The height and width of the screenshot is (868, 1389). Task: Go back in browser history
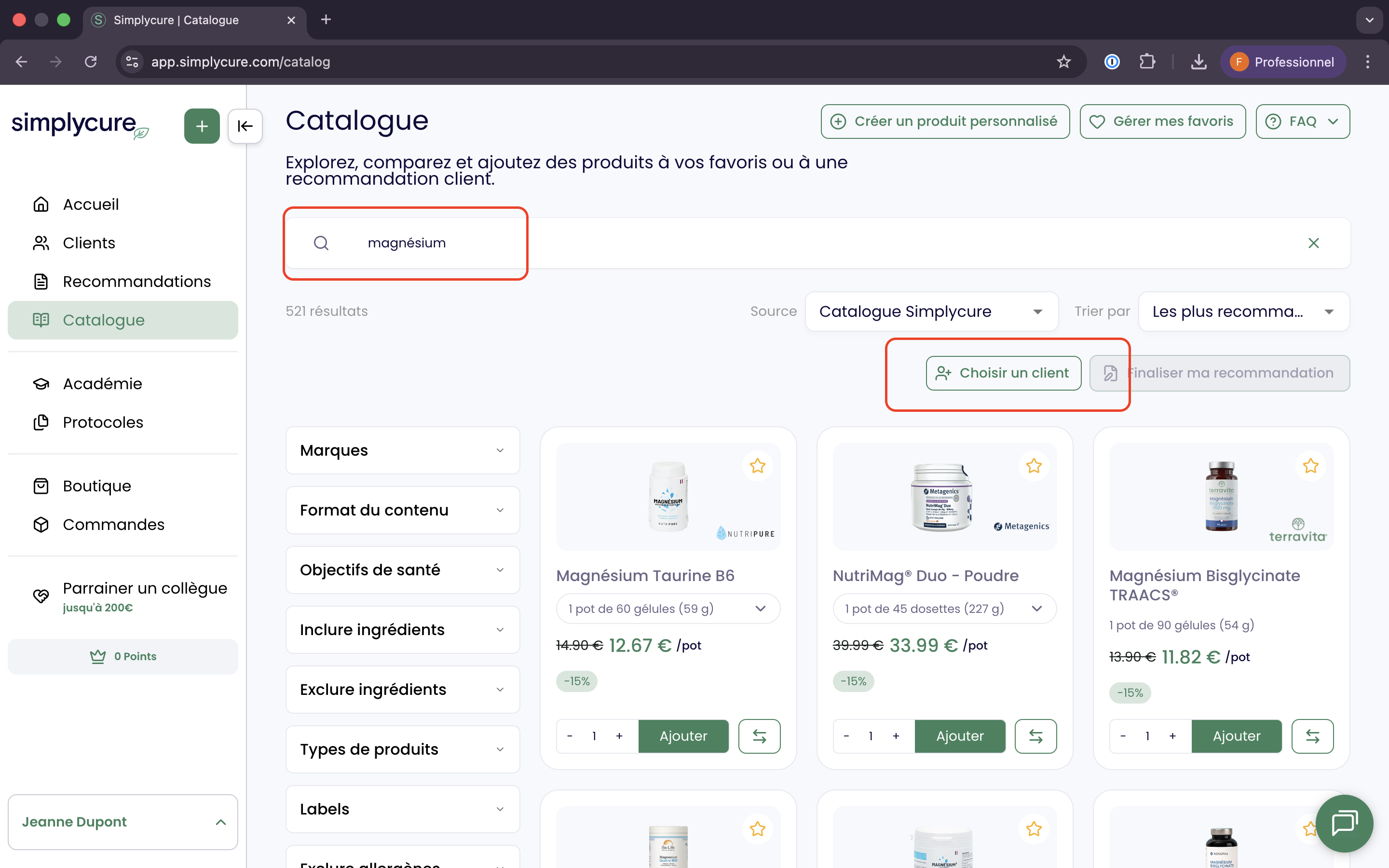click(x=22, y=62)
